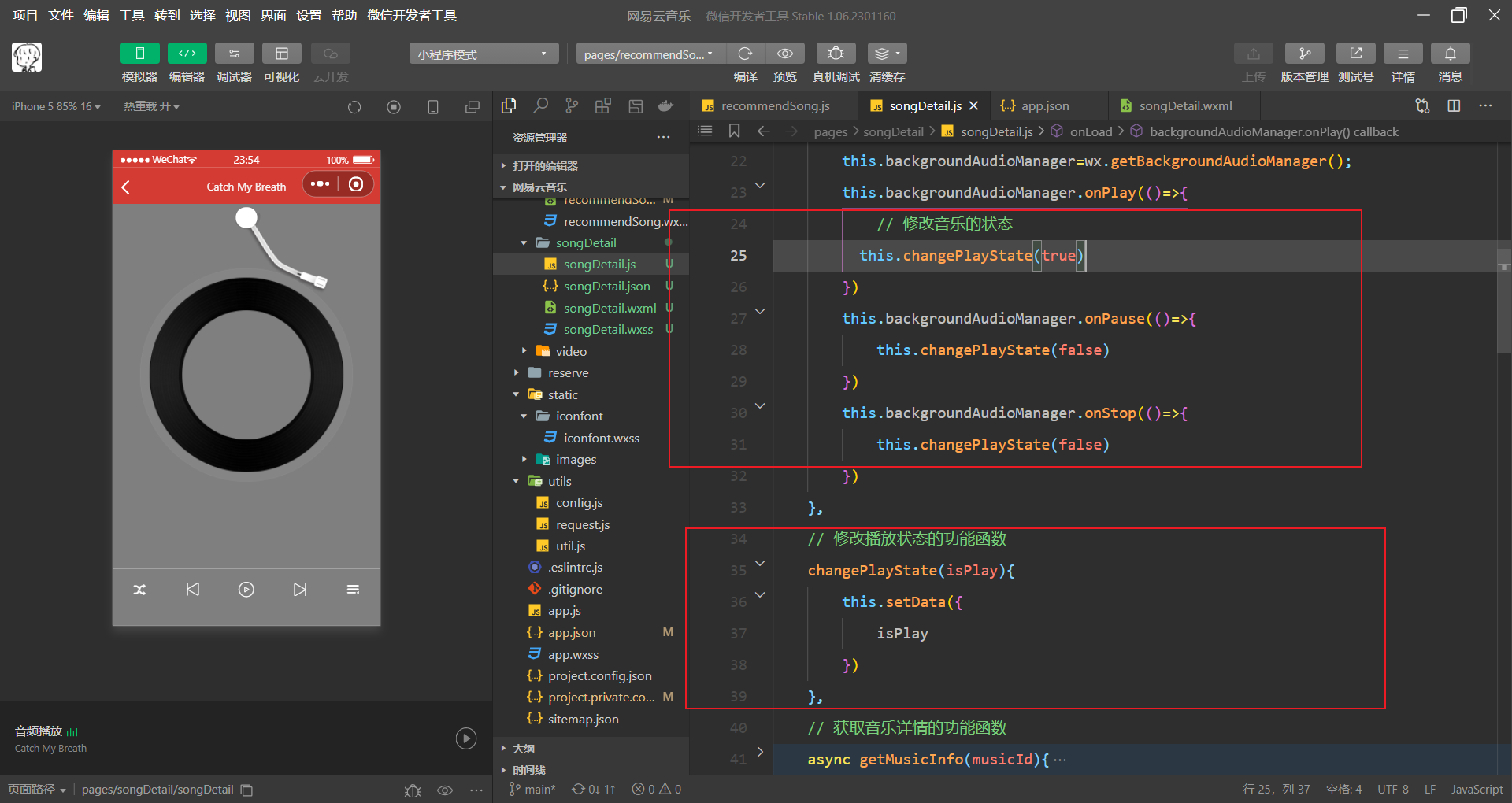Toggle the simulator device frame icon
This screenshot has height=803, width=1512.
pos(433,107)
